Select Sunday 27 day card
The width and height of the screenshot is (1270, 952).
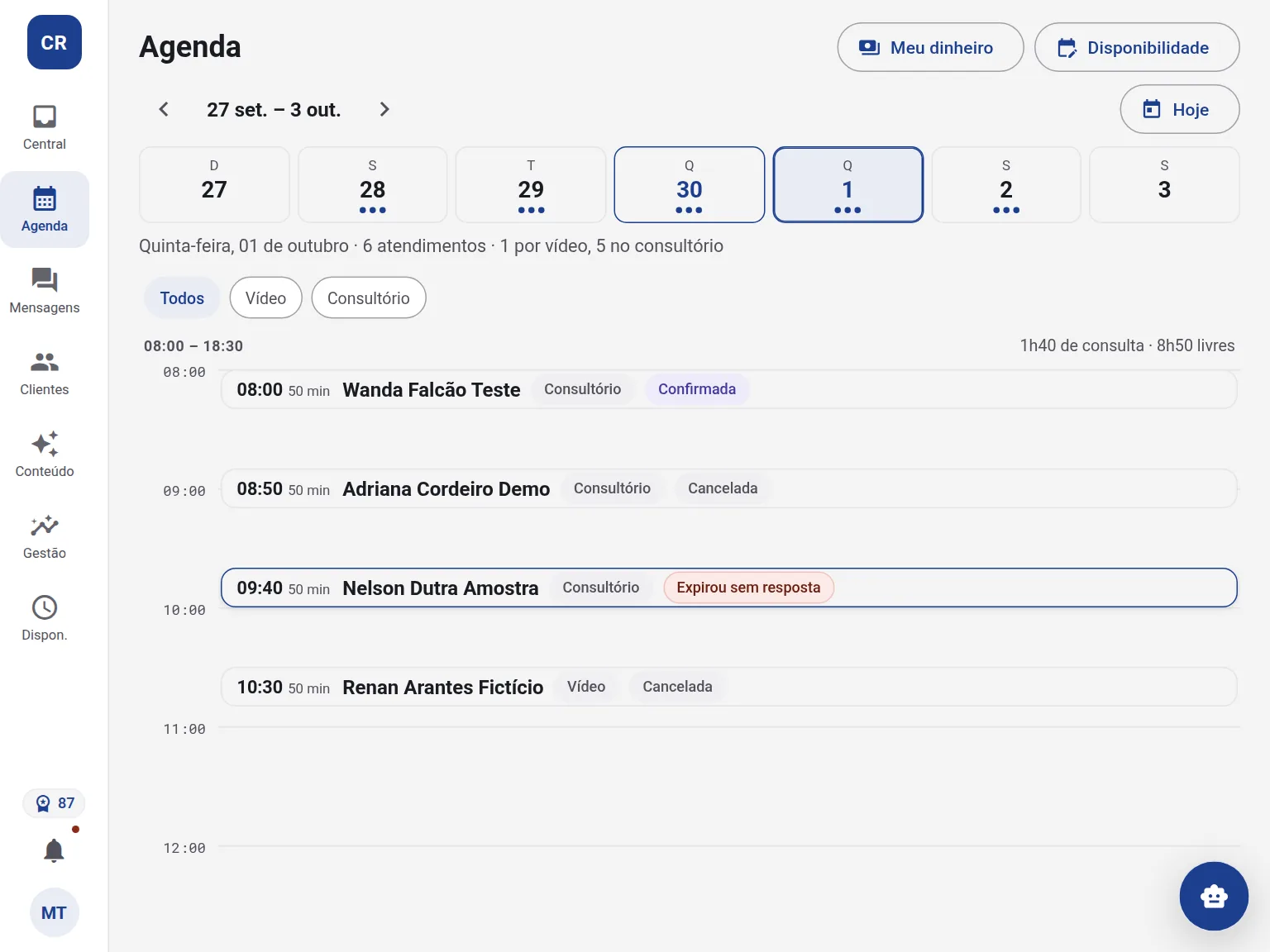214,184
